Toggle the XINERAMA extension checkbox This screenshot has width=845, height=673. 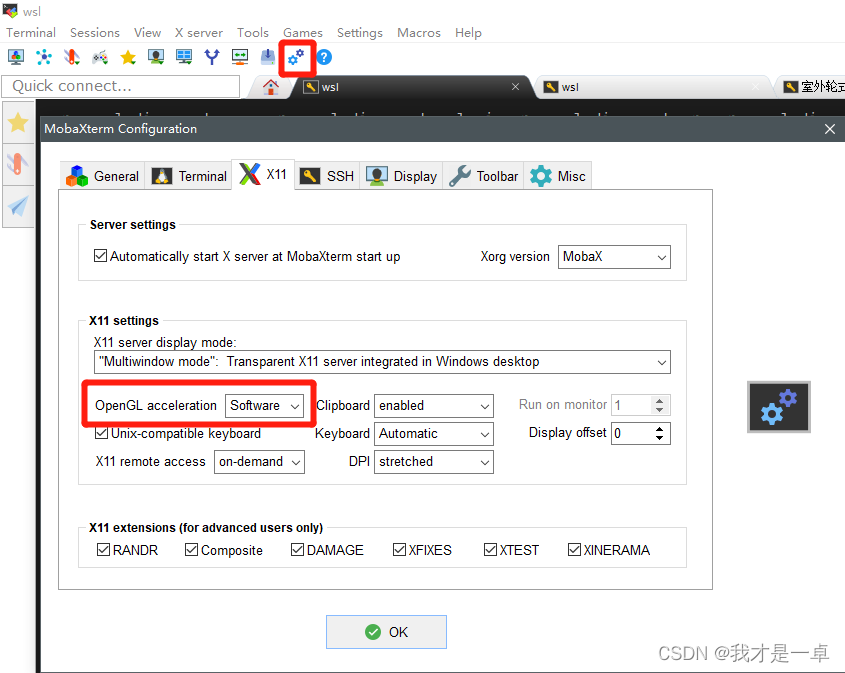tap(574, 550)
